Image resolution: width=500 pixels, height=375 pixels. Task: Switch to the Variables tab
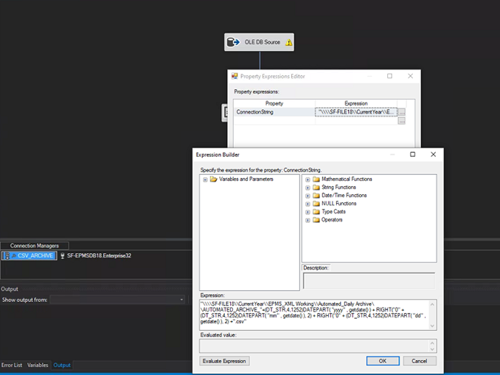point(38,365)
